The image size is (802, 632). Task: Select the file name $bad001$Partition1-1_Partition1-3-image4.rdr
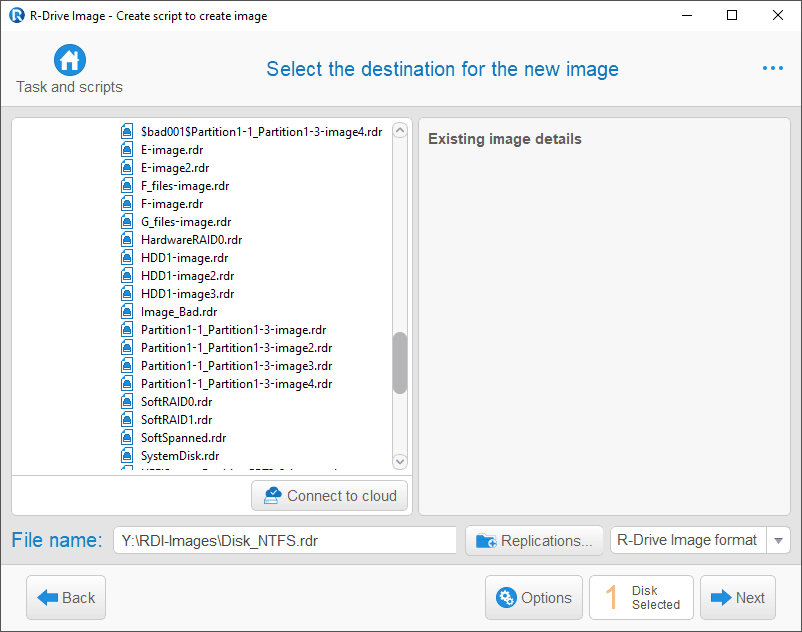261,132
